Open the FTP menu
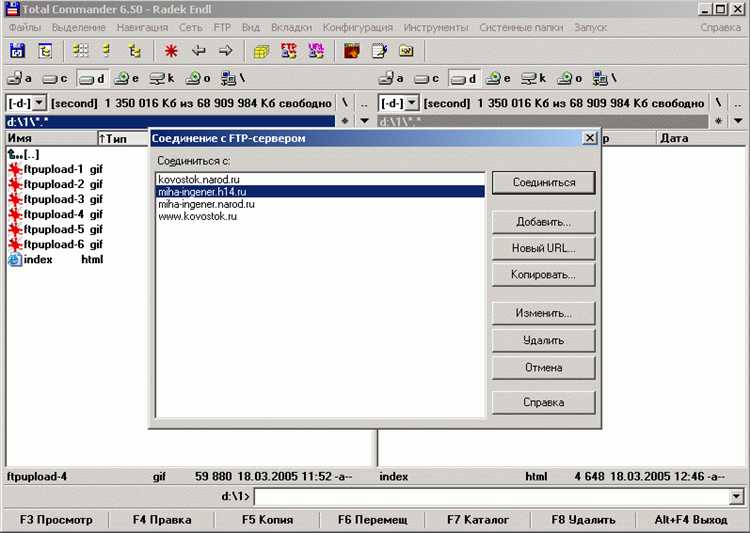This screenshot has width=750, height=533. [222, 27]
